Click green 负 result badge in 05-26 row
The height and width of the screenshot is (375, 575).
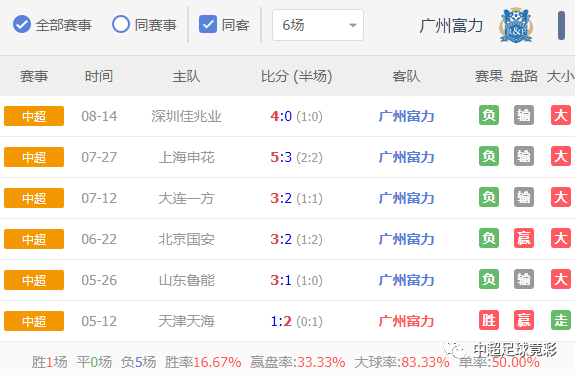[489, 280]
